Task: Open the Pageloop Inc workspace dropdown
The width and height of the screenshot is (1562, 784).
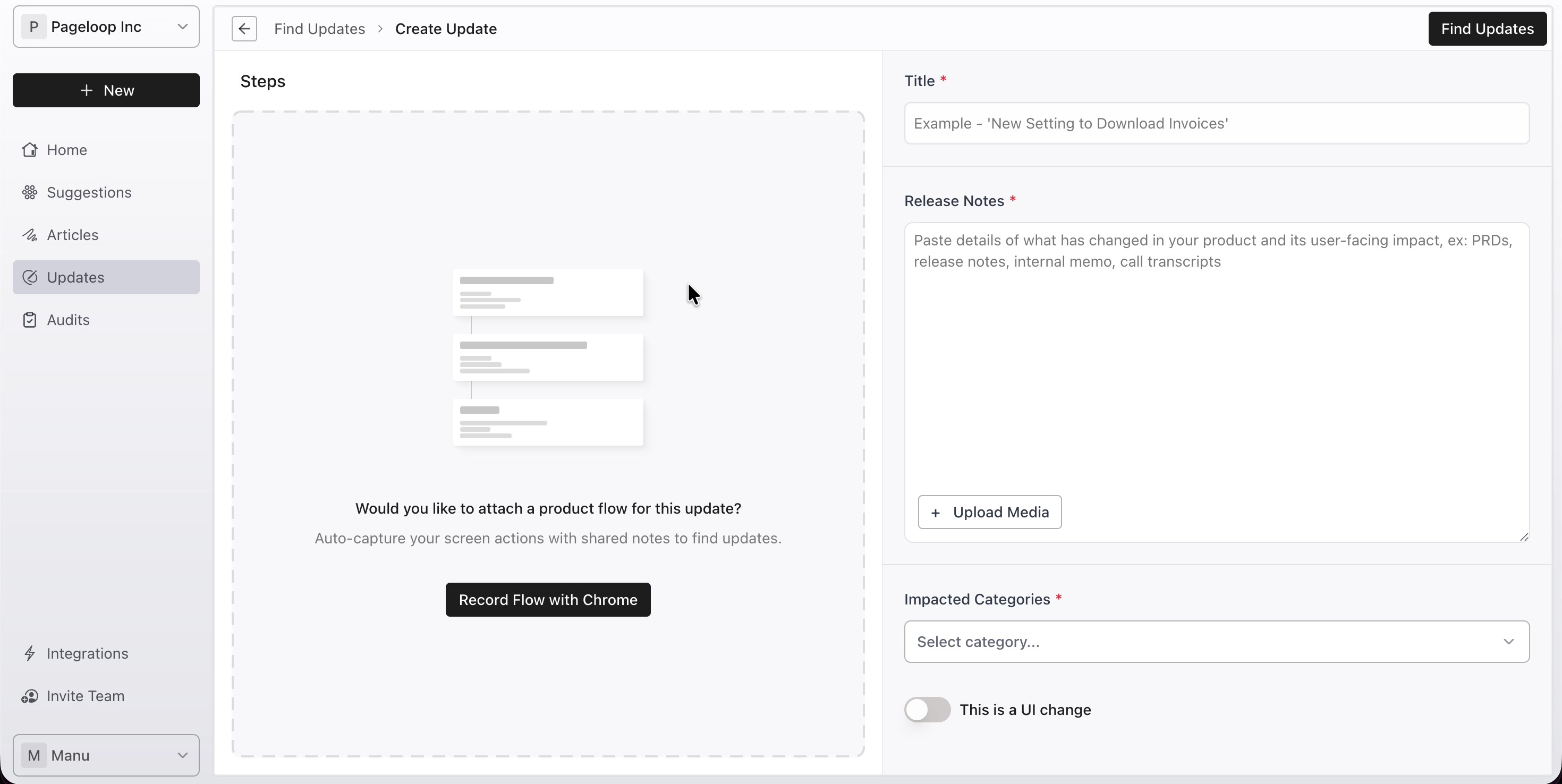Action: (106, 27)
